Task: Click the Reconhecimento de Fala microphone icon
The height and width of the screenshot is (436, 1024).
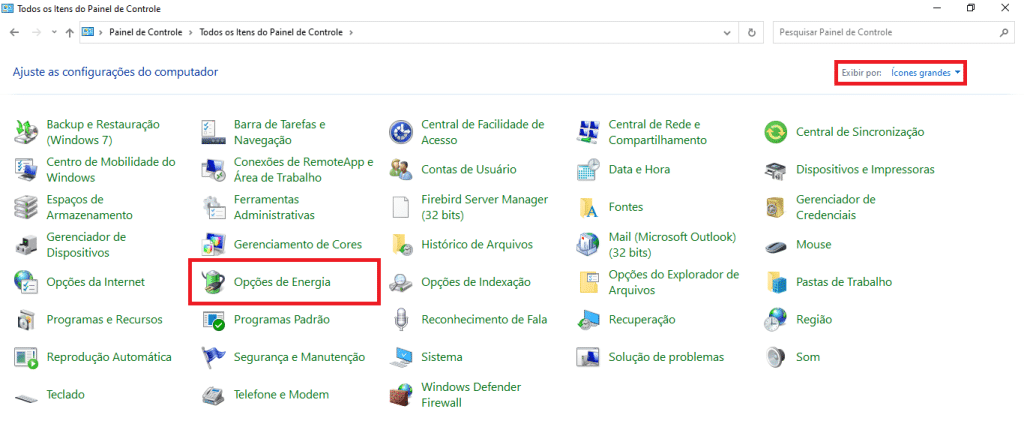Action: (401, 319)
